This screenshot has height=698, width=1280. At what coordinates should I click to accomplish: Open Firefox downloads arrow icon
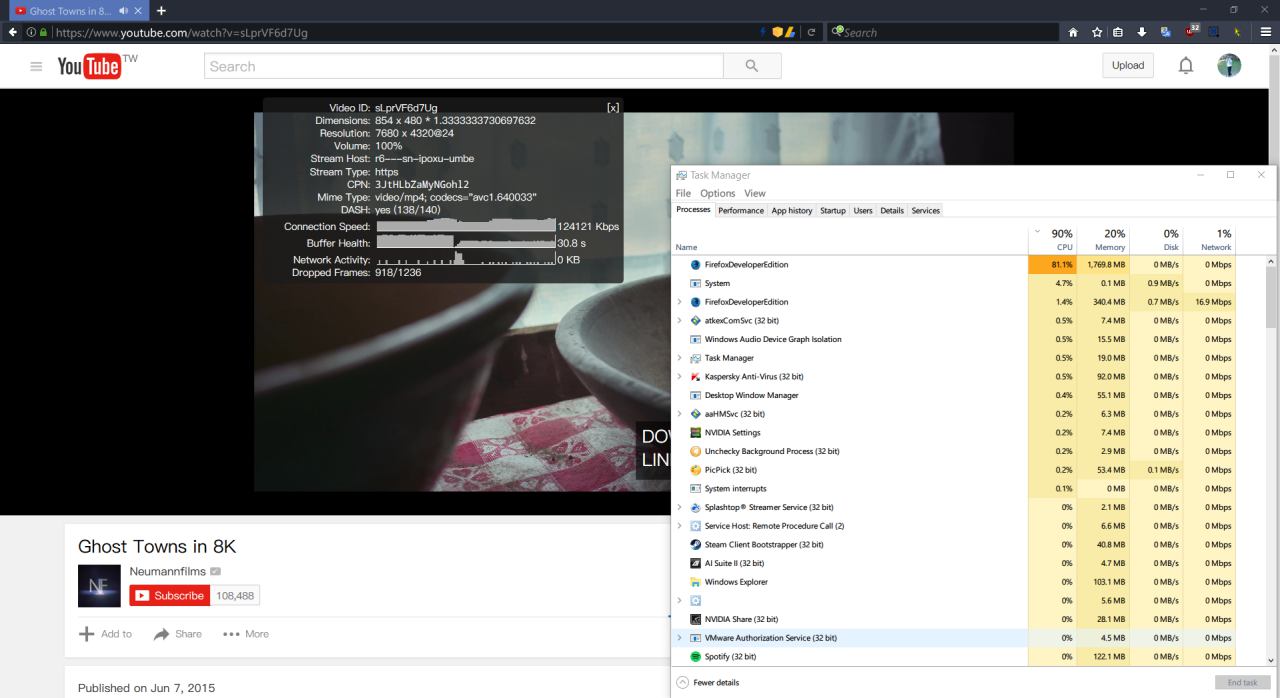[1141, 32]
